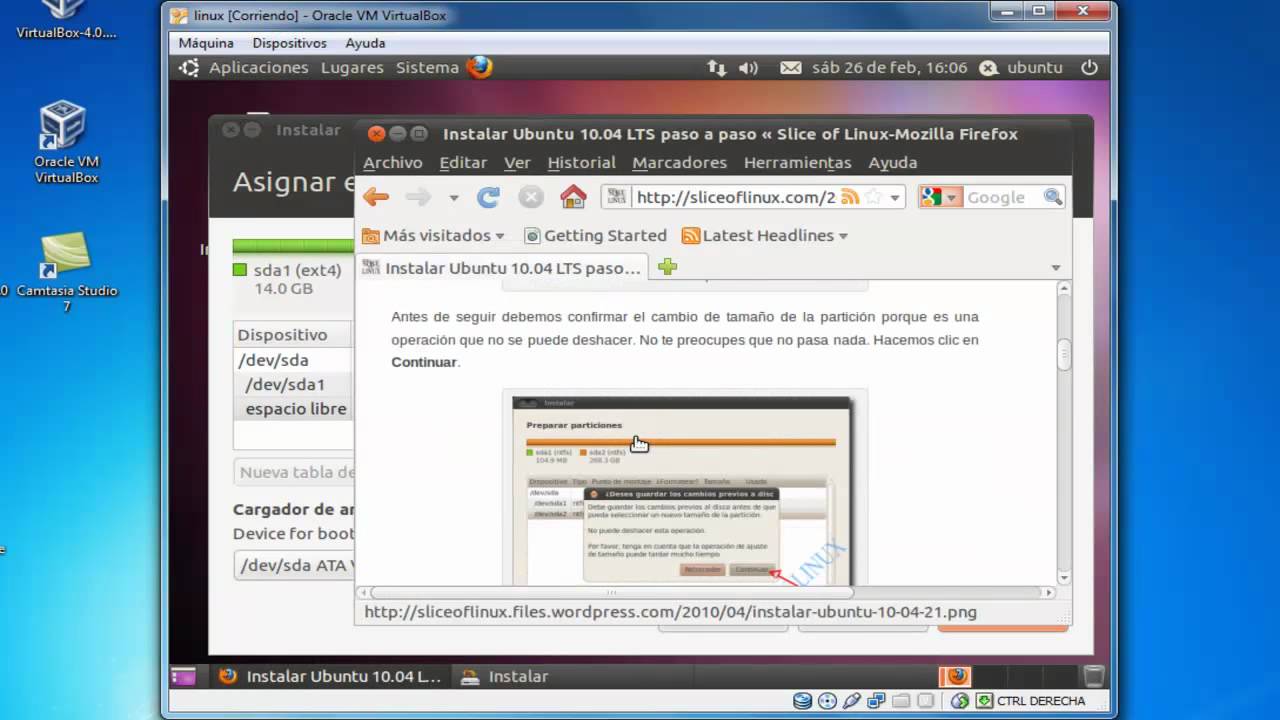Switch to the Instalar taskbar window entry
The width and height of the screenshot is (1280, 720).
505,676
